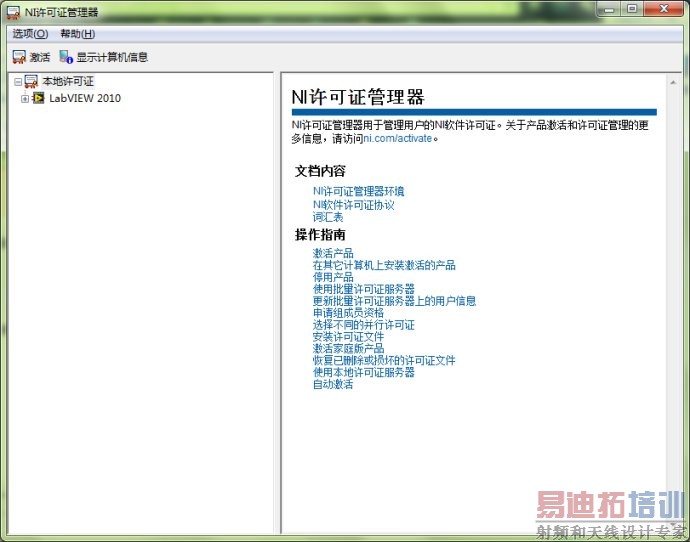Maximize the NI许可证管理器 window
This screenshot has width=690, height=542.
[632, 9]
